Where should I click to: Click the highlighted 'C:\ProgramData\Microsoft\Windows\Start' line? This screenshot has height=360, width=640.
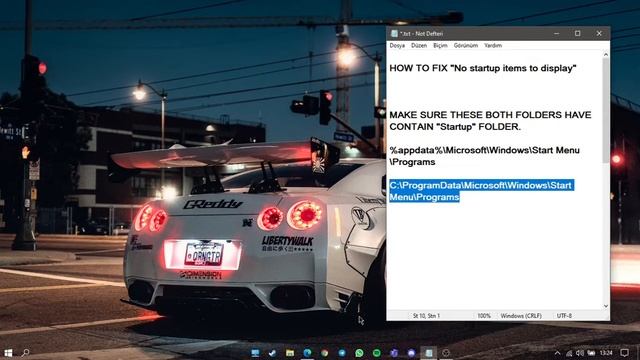pyautogui.click(x=482, y=185)
